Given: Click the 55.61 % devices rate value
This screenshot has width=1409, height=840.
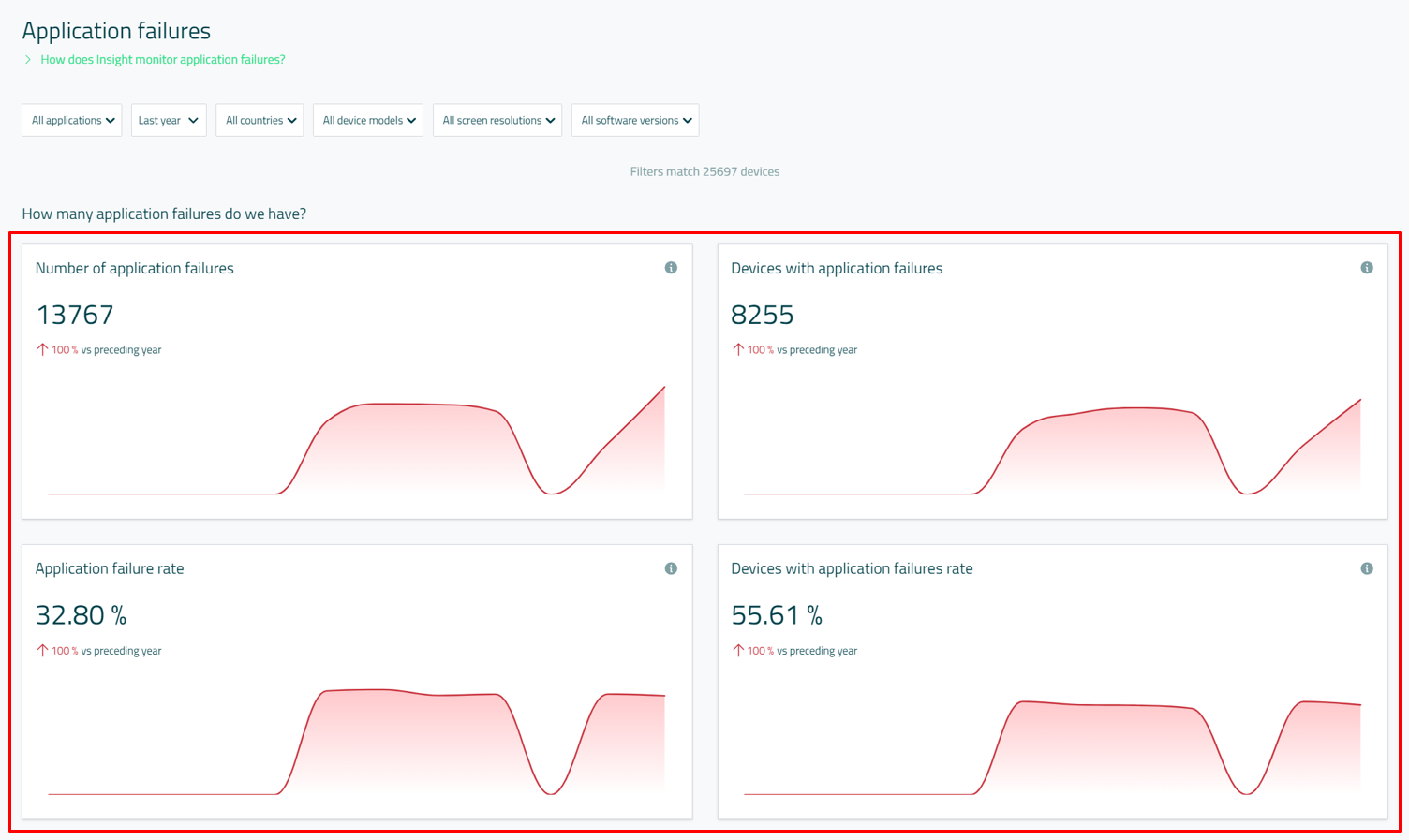Looking at the screenshot, I should tap(777, 615).
